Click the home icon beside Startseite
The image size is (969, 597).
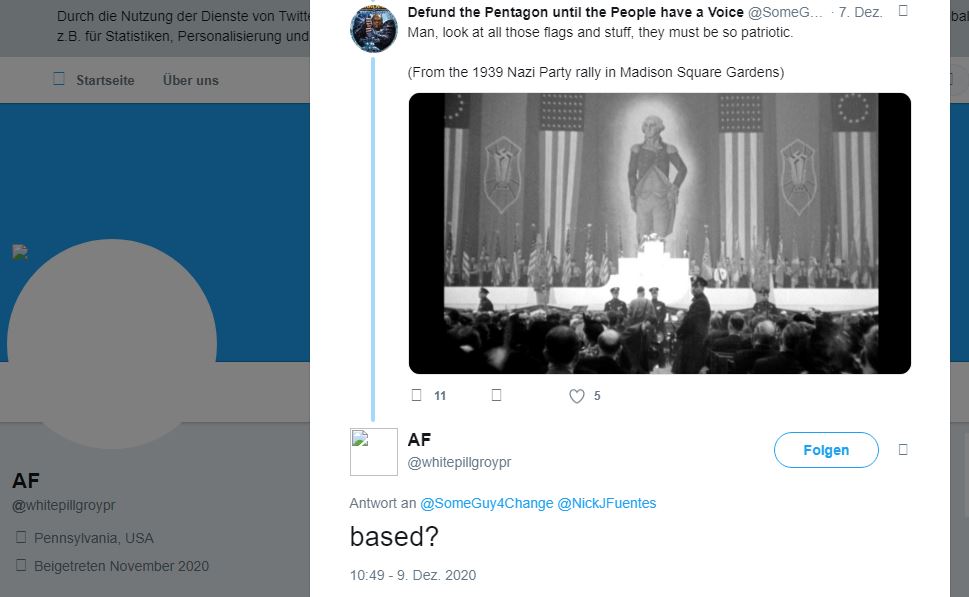pos(59,78)
